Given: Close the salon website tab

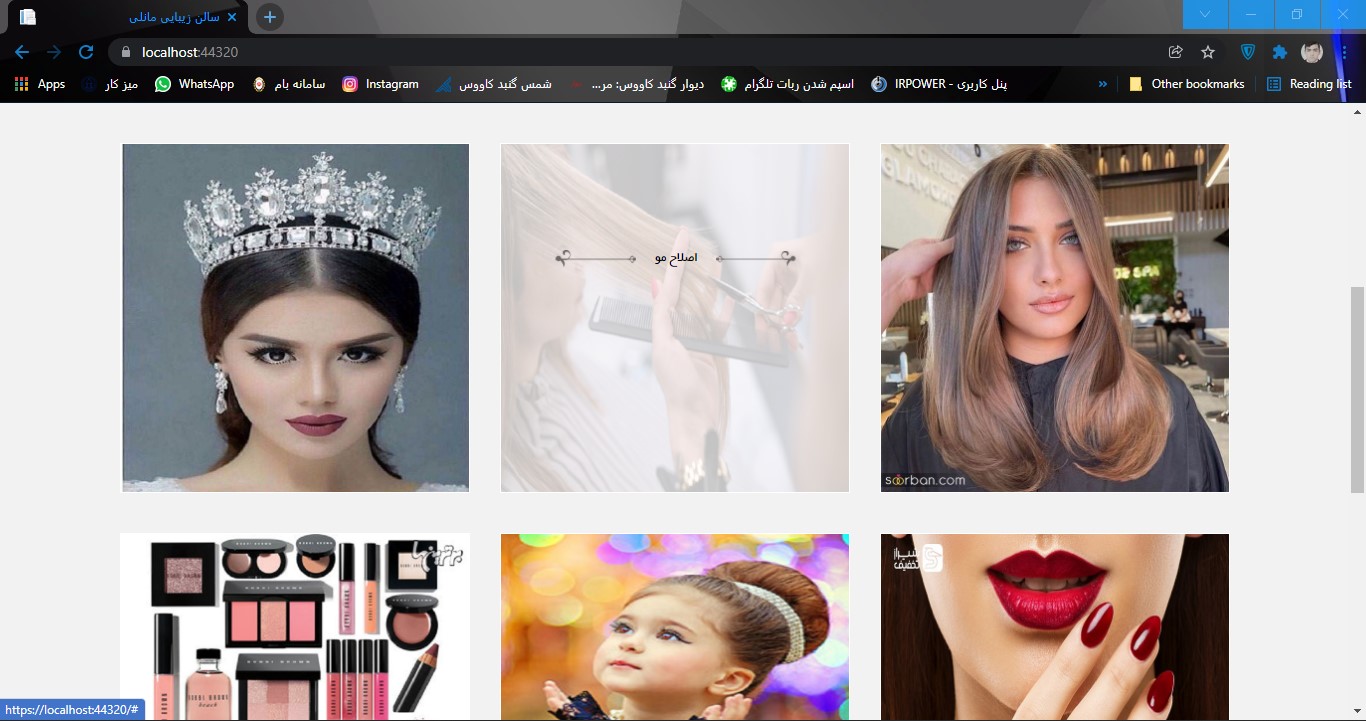Looking at the screenshot, I should [233, 17].
